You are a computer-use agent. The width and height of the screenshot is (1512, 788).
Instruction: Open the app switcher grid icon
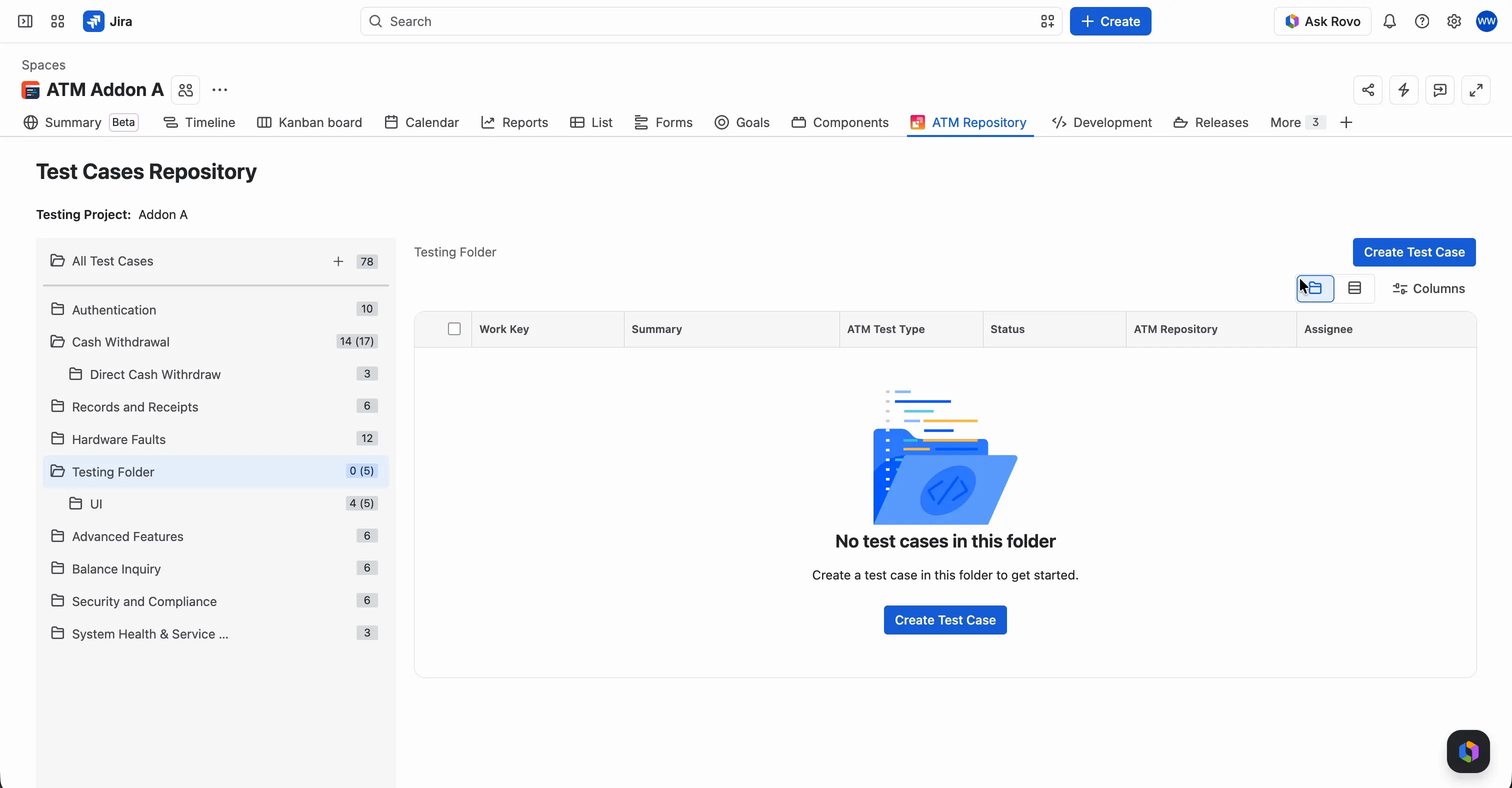point(57,21)
